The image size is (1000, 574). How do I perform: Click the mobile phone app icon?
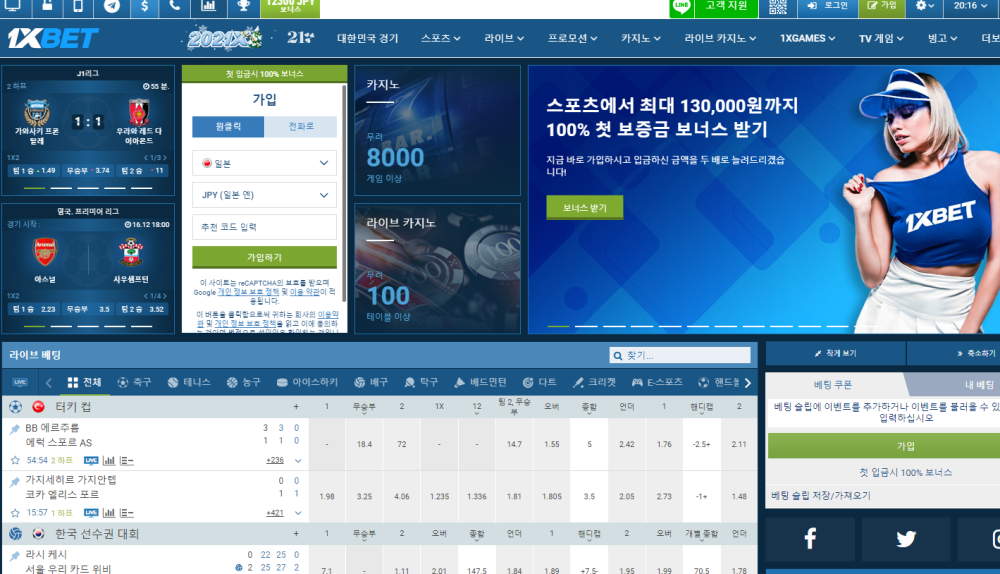(78, 6)
